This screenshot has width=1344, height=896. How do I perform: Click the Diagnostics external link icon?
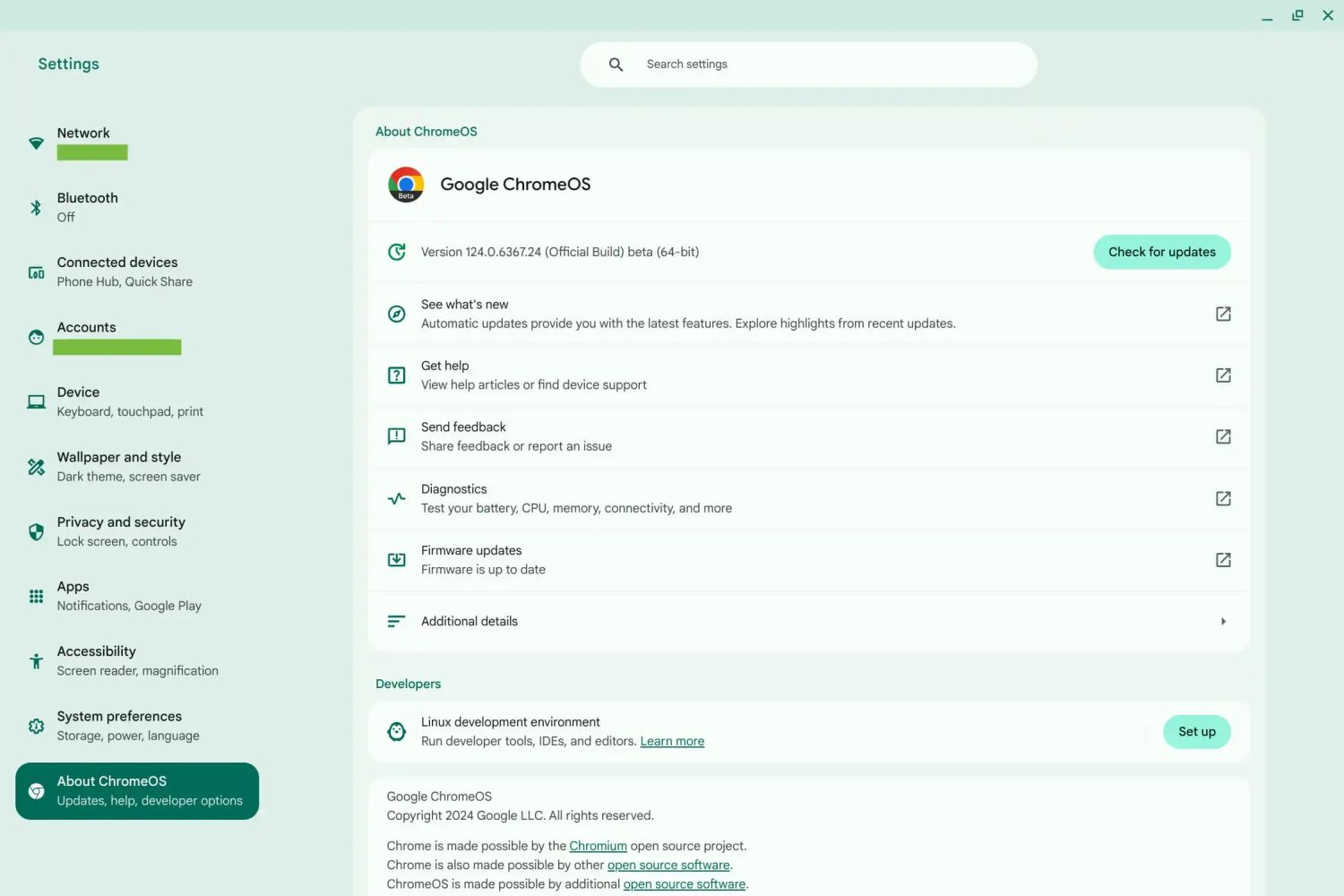1223,498
